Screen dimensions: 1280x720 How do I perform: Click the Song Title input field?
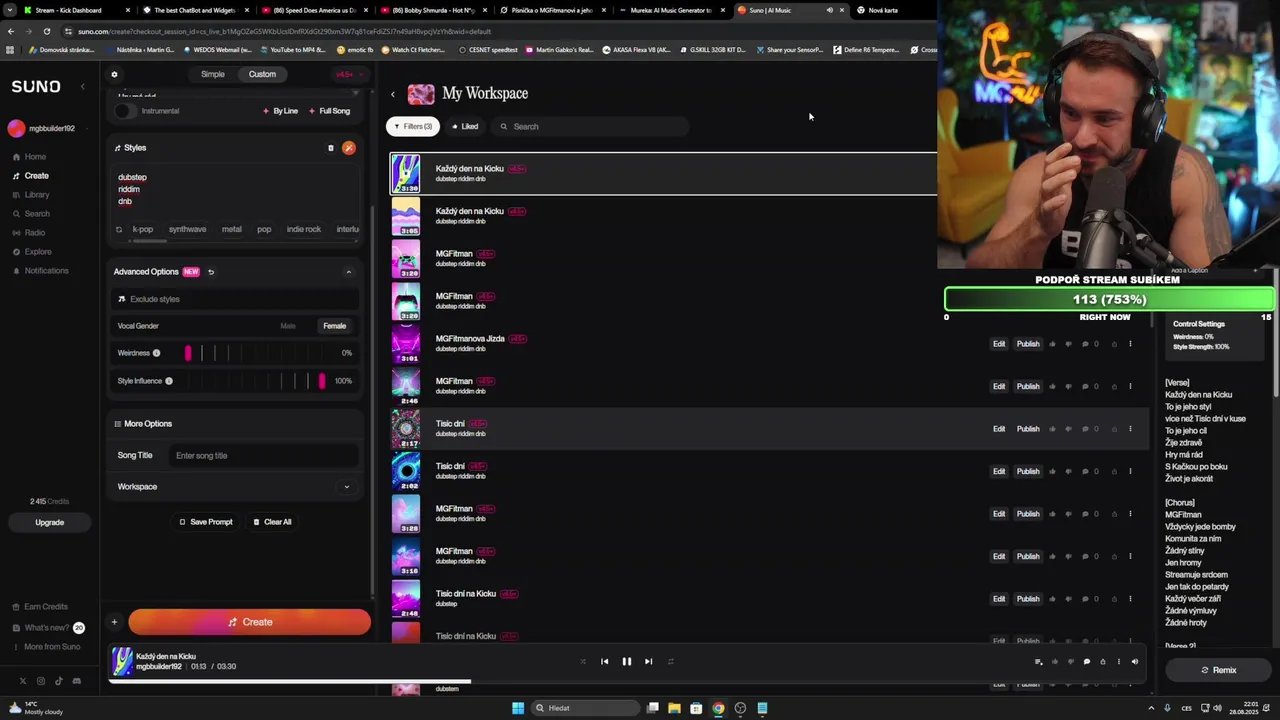[264, 456]
